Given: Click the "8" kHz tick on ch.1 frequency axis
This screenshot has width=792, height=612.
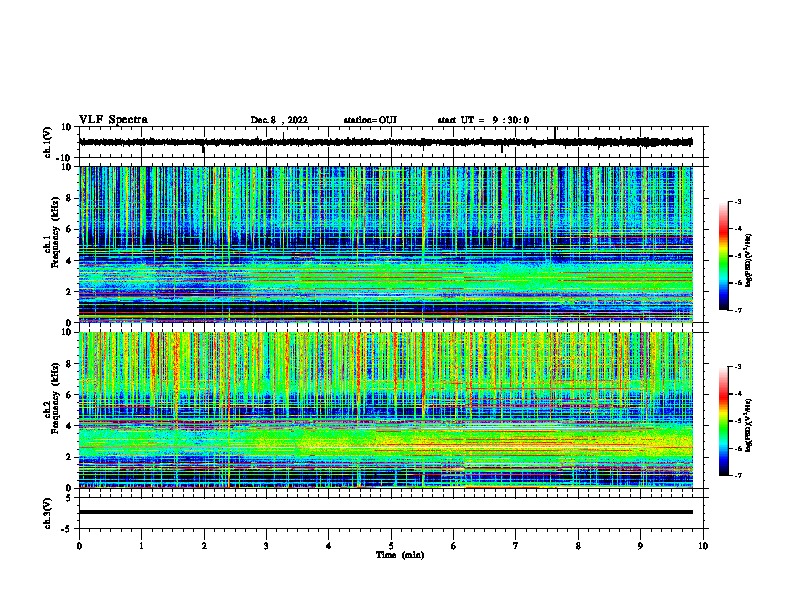Looking at the screenshot, I should [70, 198].
